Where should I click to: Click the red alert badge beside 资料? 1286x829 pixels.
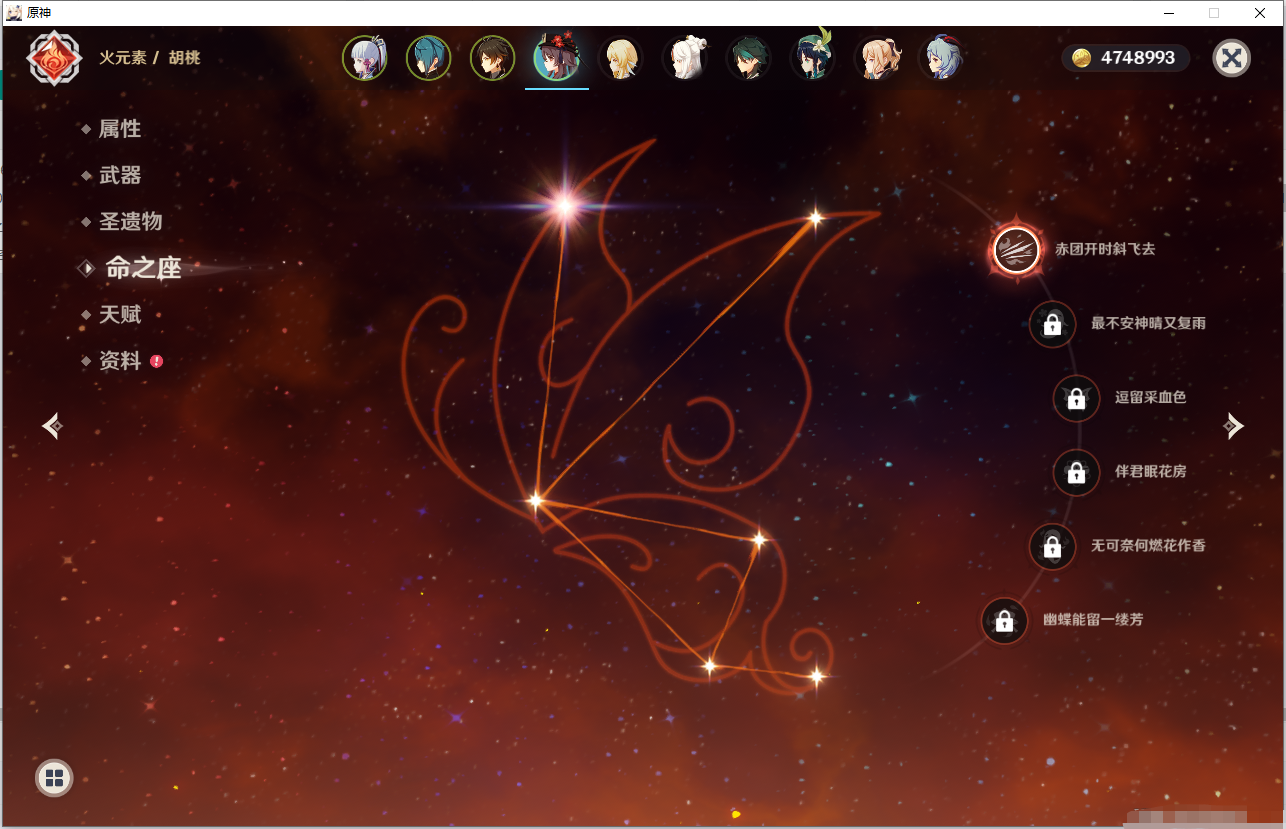click(156, 361)
